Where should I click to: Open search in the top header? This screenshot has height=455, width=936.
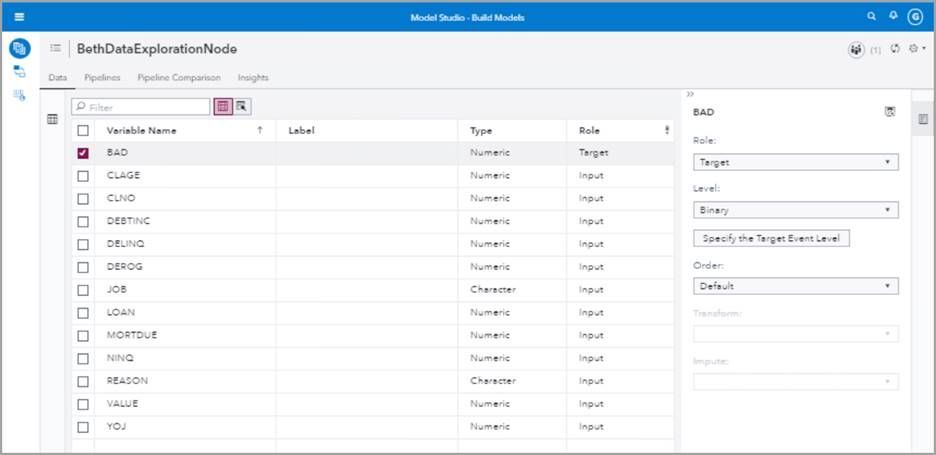(872, 17)
